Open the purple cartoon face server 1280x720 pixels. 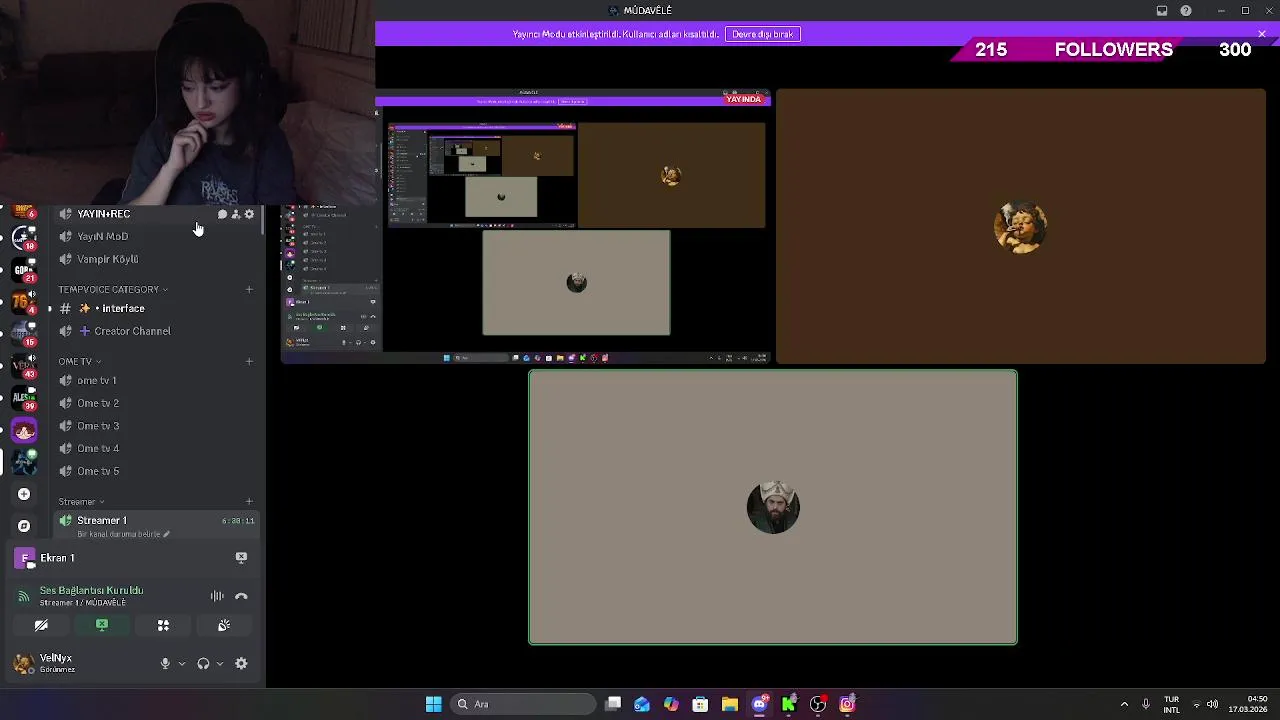(24, 431)
